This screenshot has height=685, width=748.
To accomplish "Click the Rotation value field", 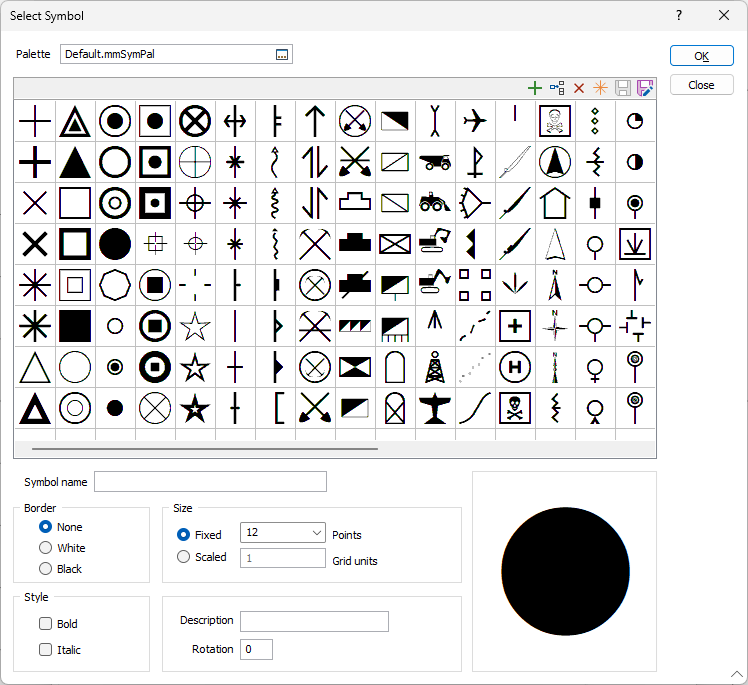I will [x=256, y=650].
